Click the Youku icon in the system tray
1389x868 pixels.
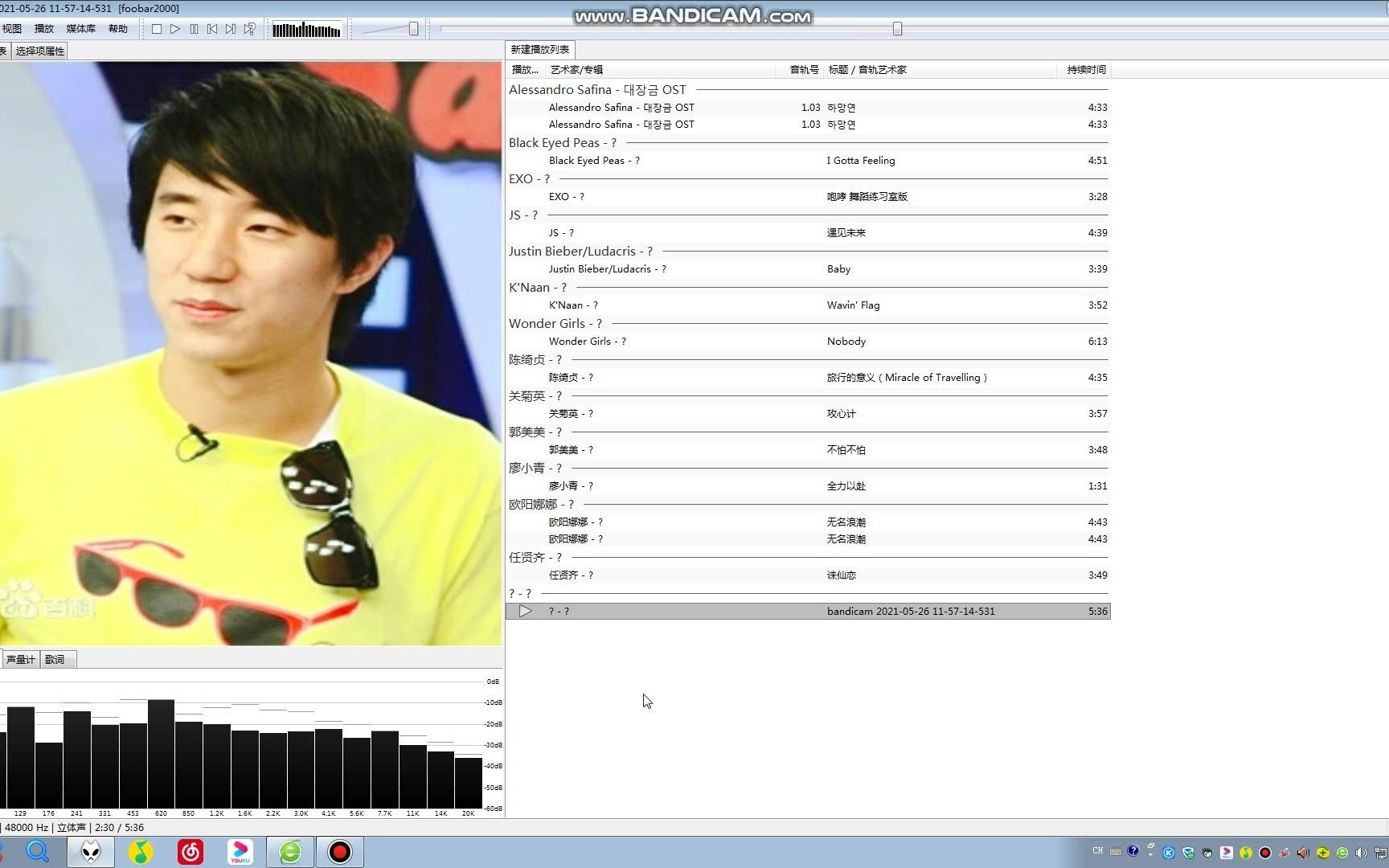pyautogui.click(x=1227, y=853)
